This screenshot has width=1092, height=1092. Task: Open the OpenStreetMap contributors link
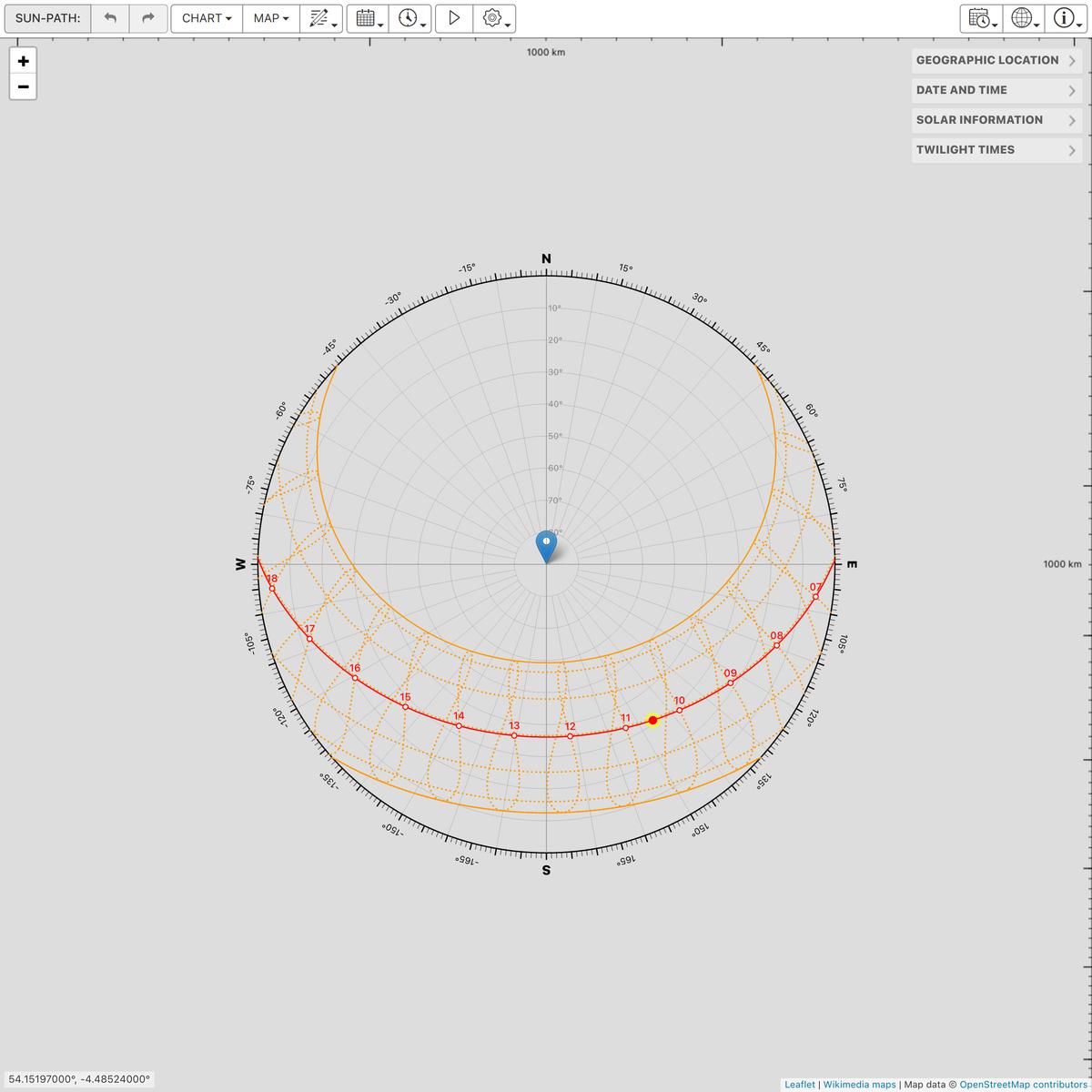pyautogui.click(x=1022, y=1084)
